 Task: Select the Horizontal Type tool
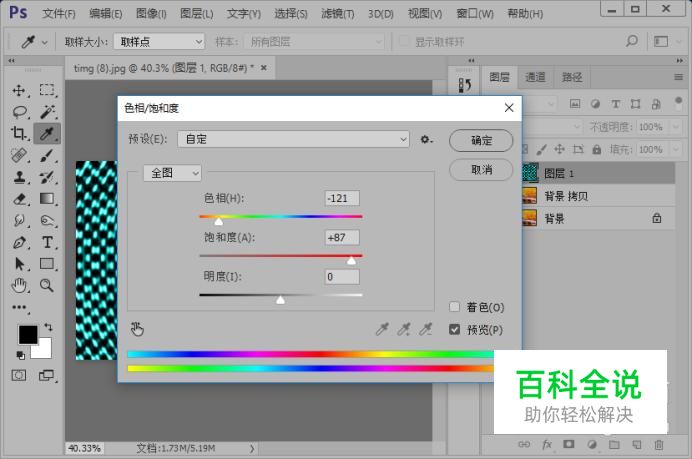[x=47, y=243]
